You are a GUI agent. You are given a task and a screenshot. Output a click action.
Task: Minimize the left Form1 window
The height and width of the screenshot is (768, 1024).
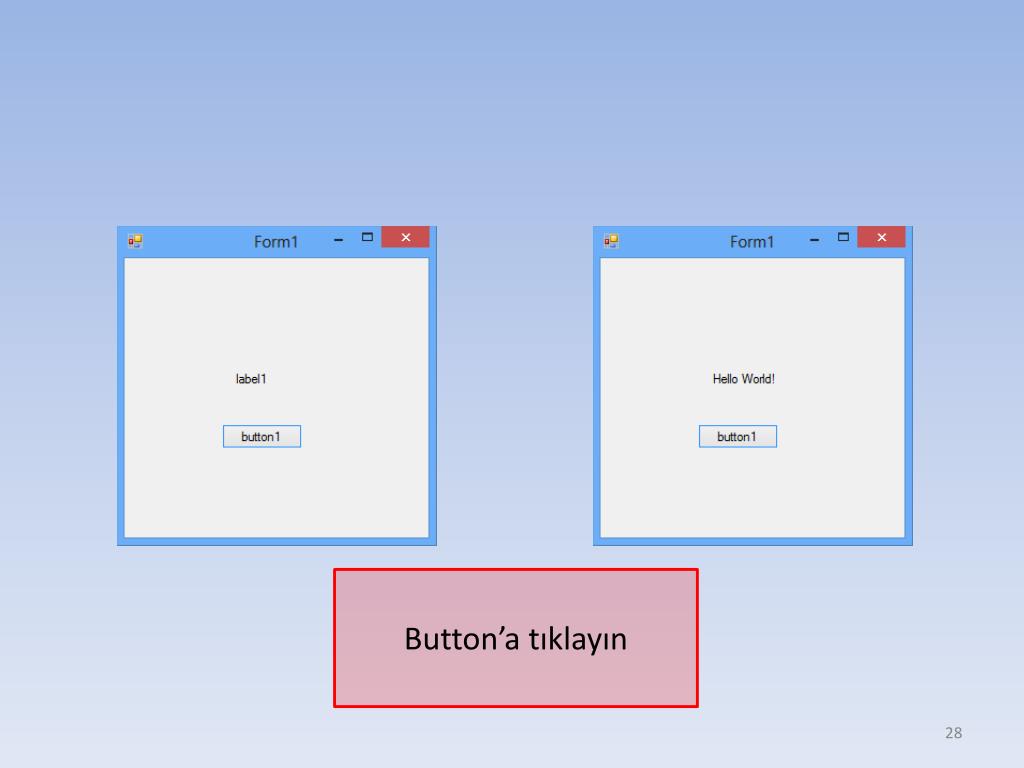pyautogui.click(x=338, y=240)
